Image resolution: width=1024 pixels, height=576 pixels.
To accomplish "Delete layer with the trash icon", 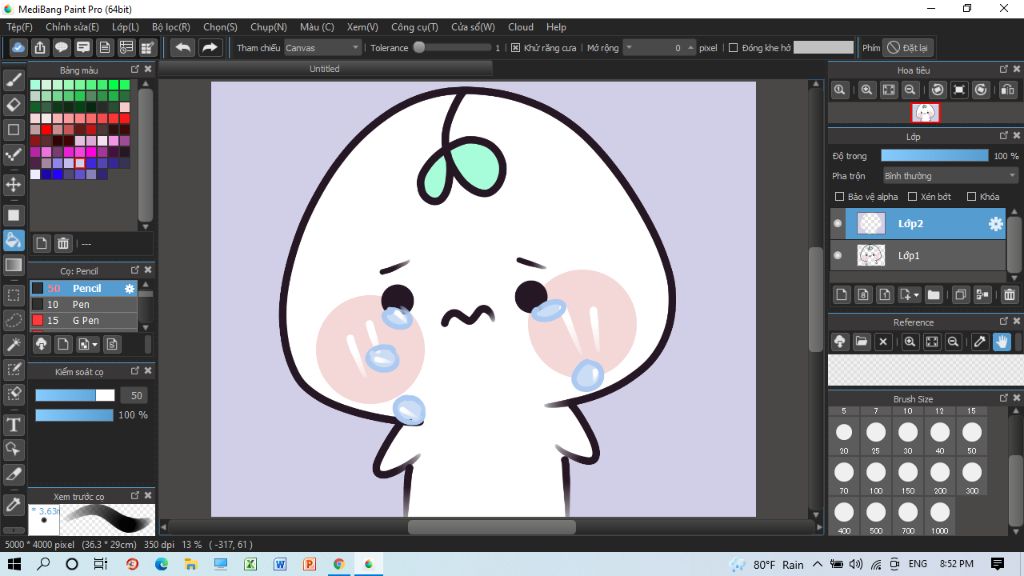I will pyautogui.click(x=1009, y=295).
